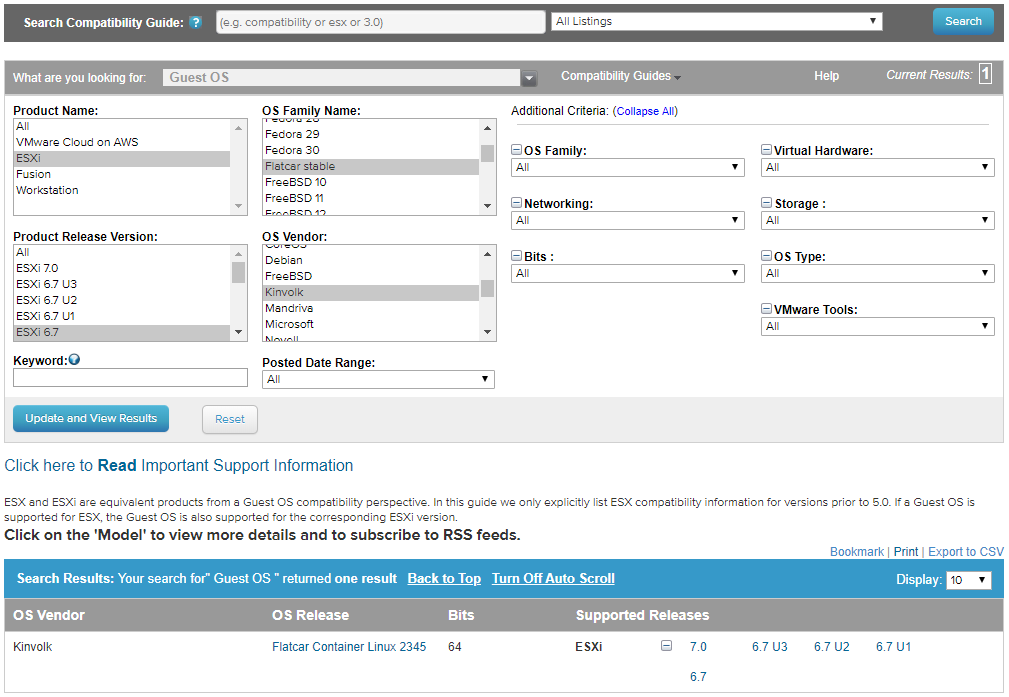The width and height of the screenshot is (1009, 697).
Task: Open the Compatibility Guides menu
Action: (620, 76)
